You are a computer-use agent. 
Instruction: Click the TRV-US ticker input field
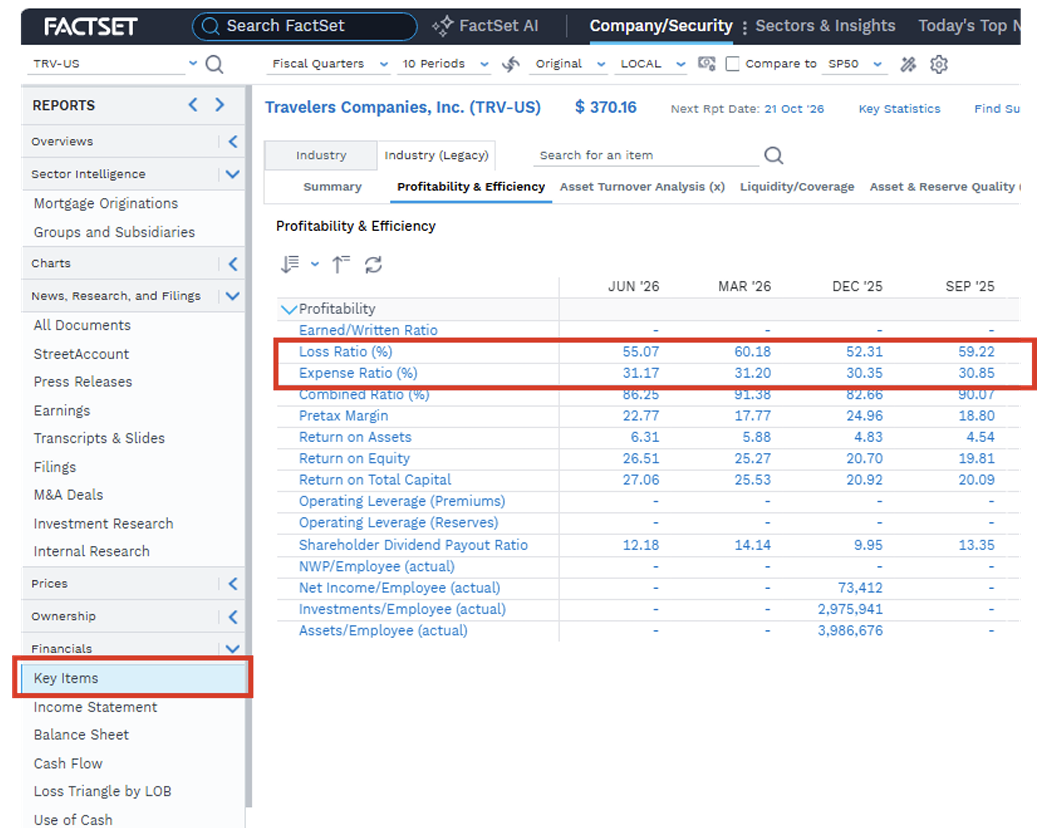(107, 64)
